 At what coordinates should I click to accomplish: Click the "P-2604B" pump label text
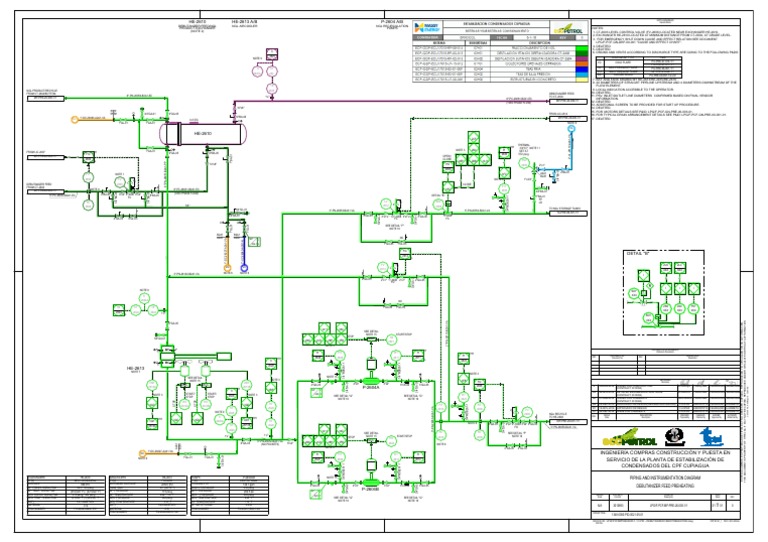point(371,489)
